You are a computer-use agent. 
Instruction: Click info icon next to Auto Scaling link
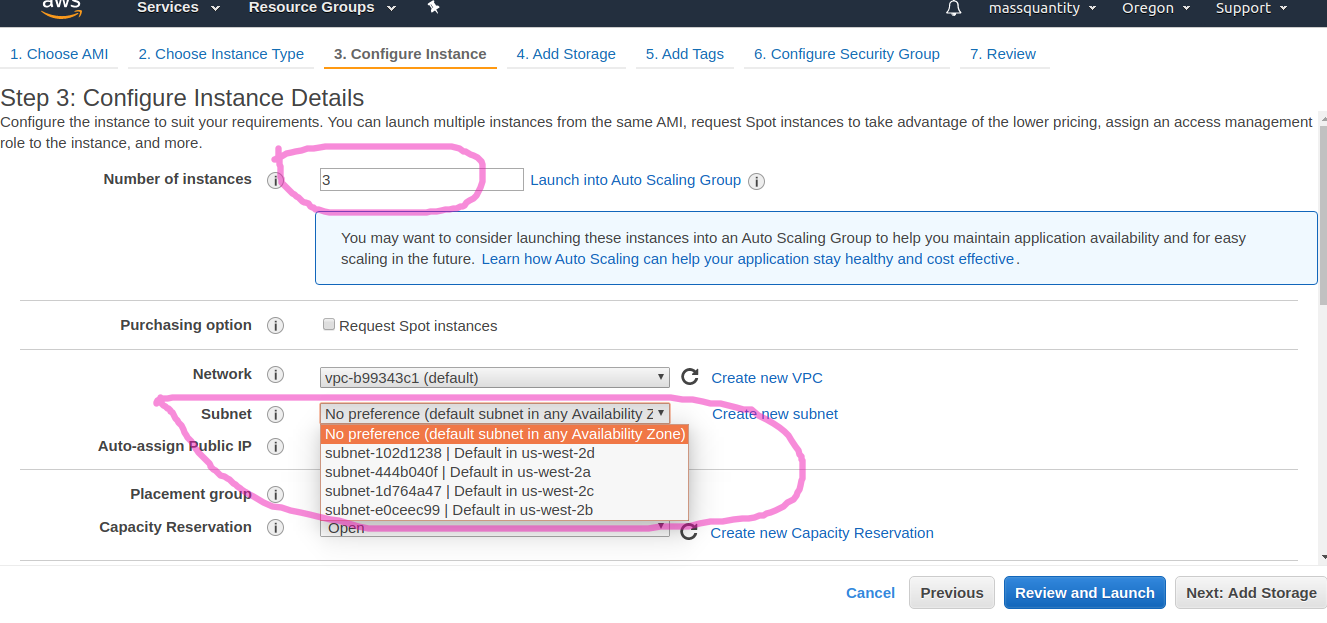click(x=757, y=181)
